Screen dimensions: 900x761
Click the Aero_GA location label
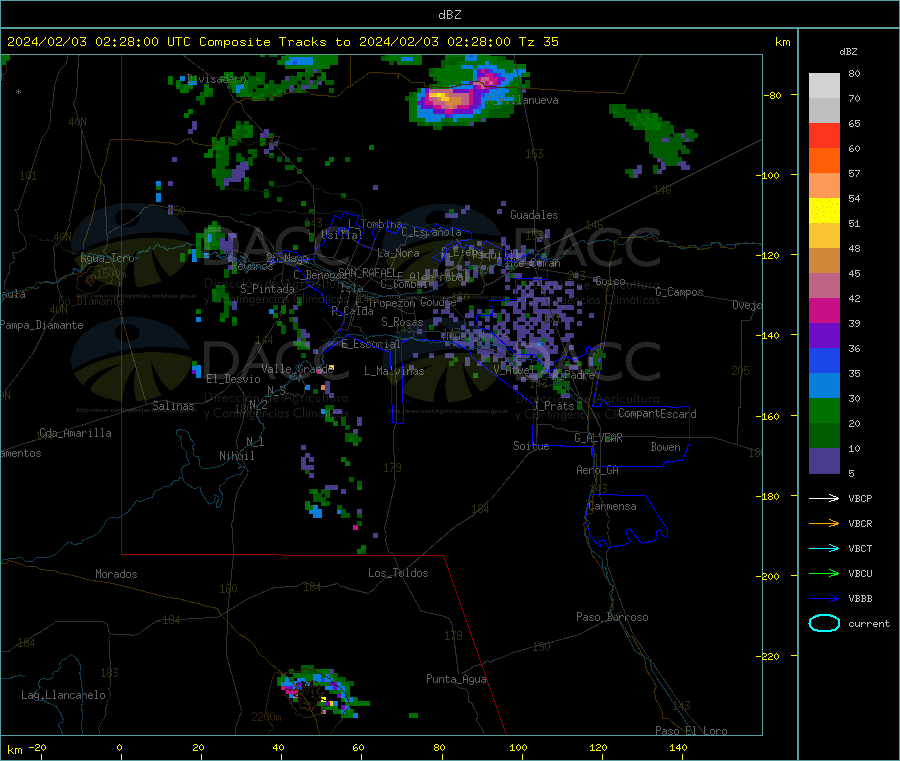[x=597, y=470]
